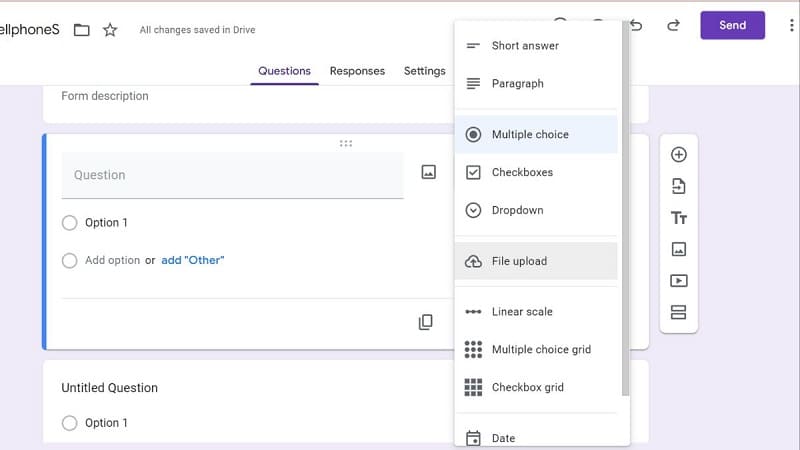Open the Settings tab

pyautogui.click(x=424, y=71)
